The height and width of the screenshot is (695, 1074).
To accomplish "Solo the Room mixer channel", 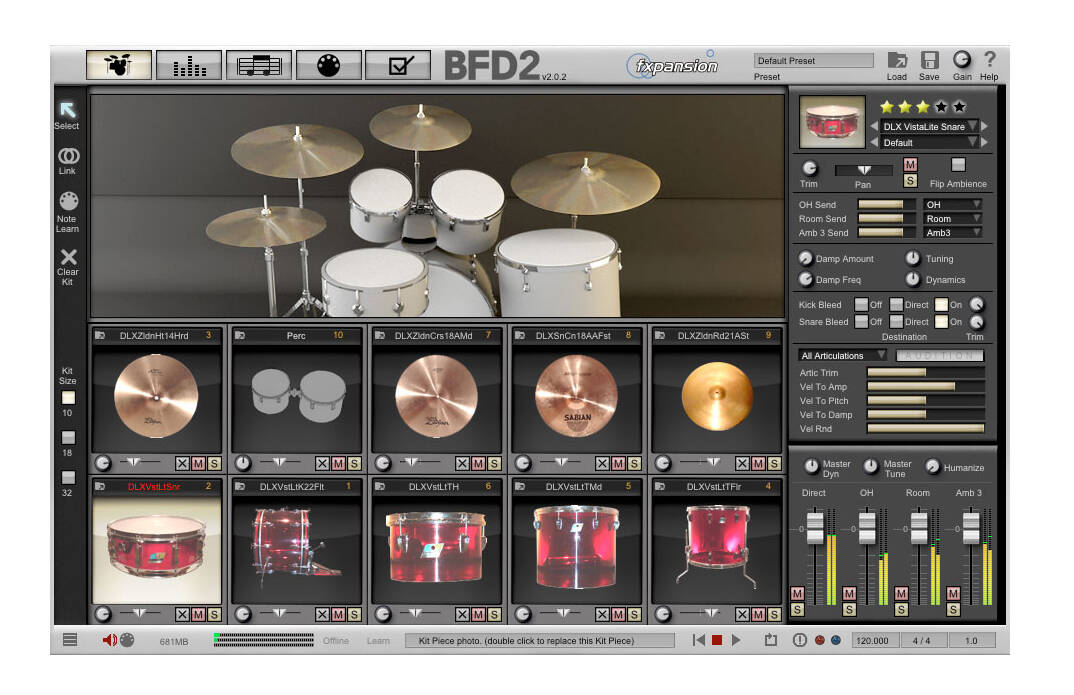I will point(901,609).
